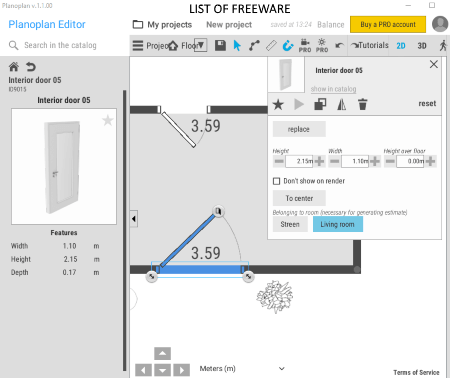Open the user profile avatar
The width and height of the screenshot is (450, 378).
(x=440, y=24)
